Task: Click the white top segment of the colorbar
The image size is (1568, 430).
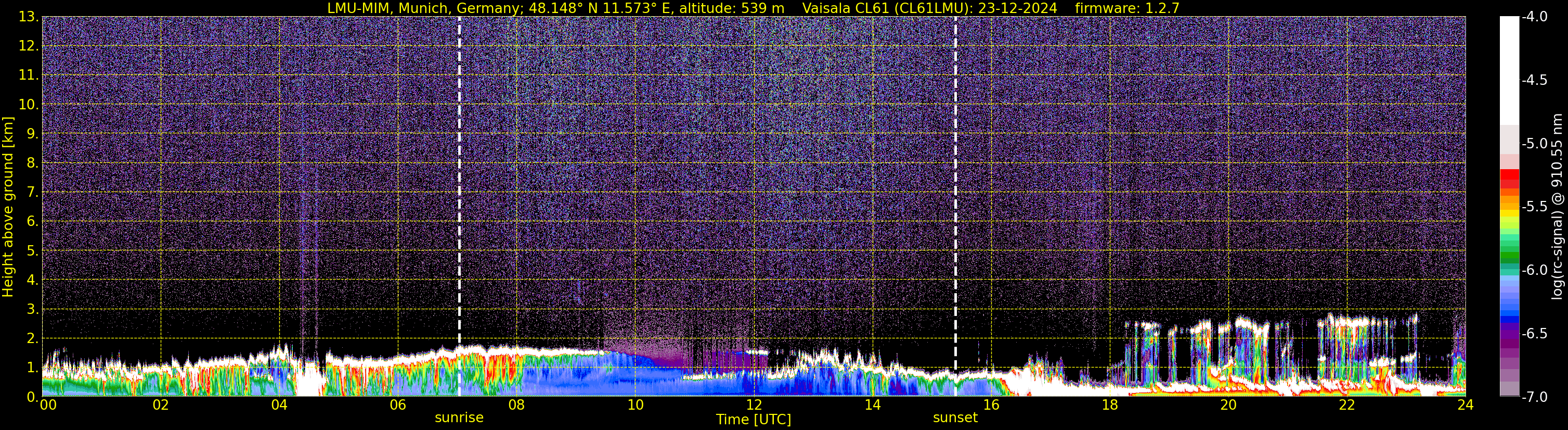Action: click(1509, 70)
